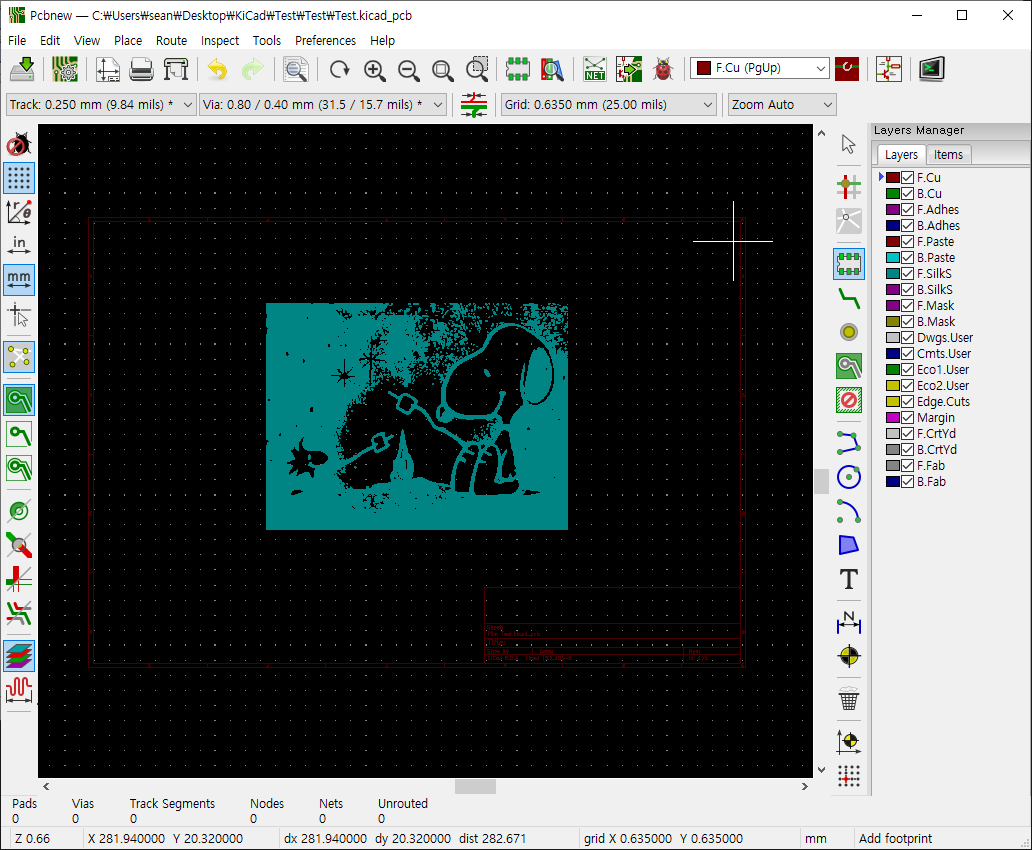Click the Print board icon
Viewport: 1032px width, 850px height.
(x=142, y=68)
